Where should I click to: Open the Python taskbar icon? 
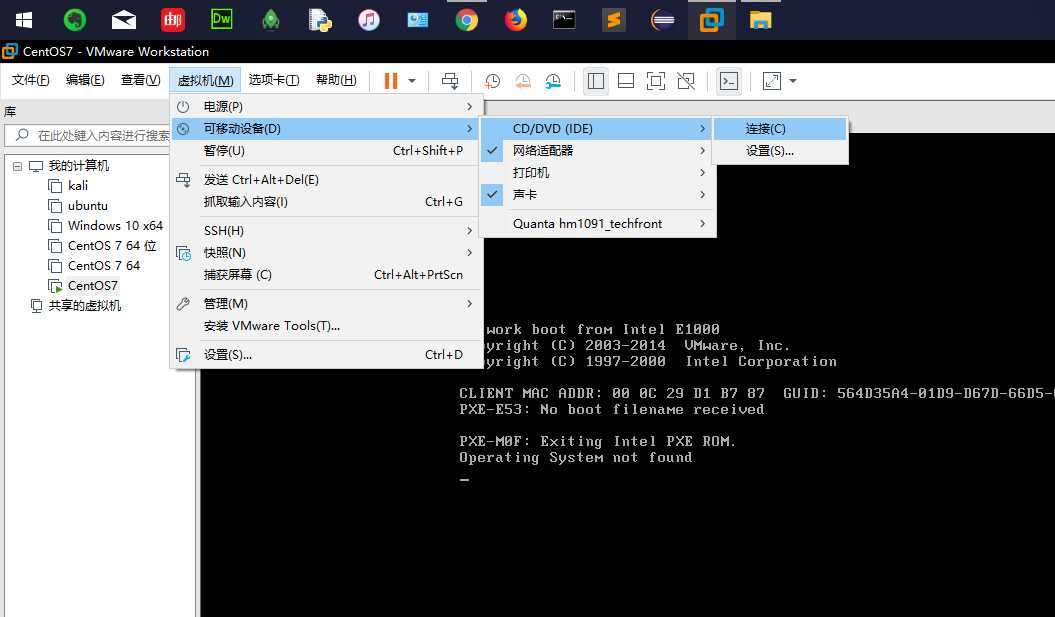tap(320, 20)
